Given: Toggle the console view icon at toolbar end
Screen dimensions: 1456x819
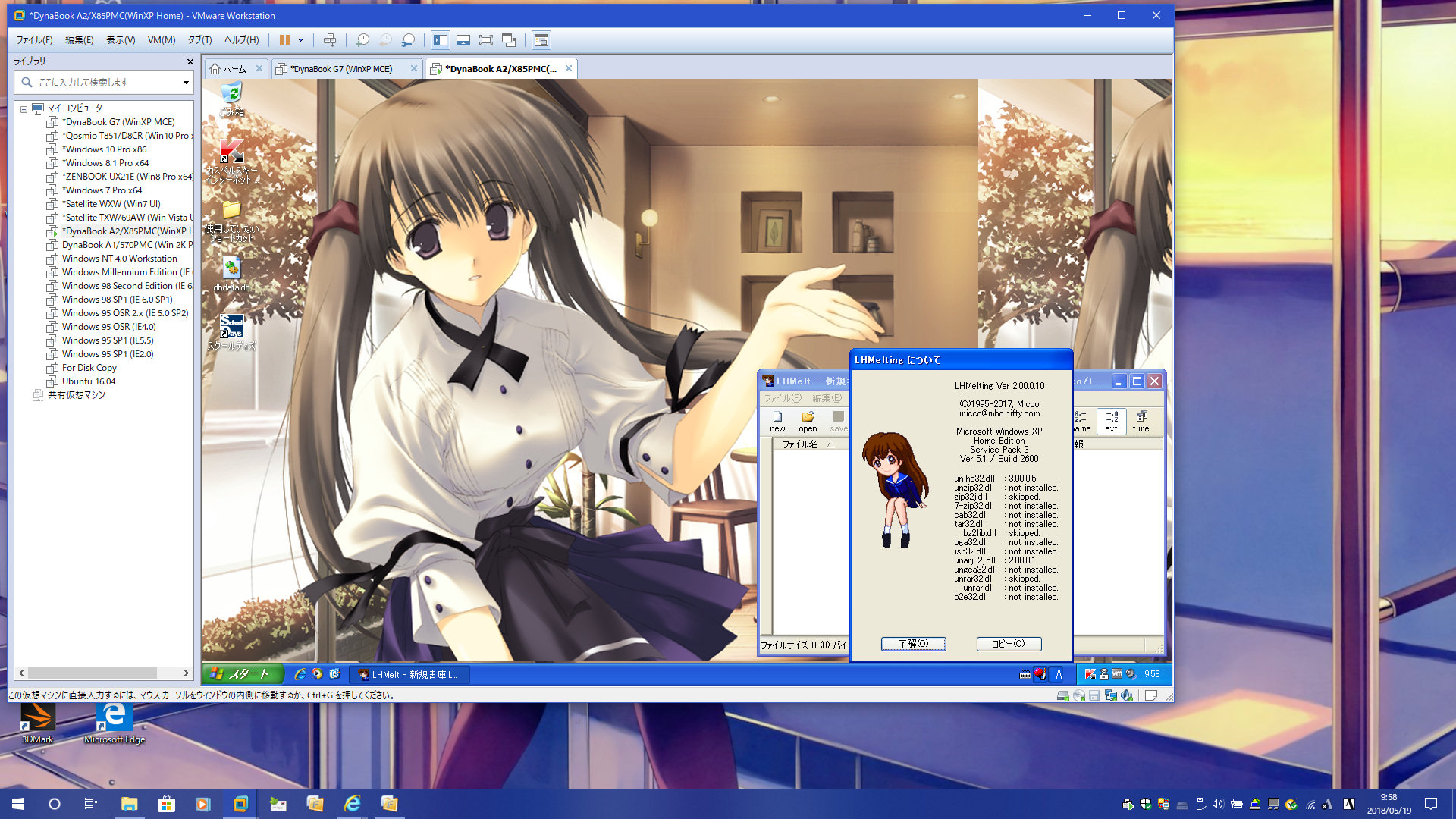Looking at the screenshot, I should [541, 40].
